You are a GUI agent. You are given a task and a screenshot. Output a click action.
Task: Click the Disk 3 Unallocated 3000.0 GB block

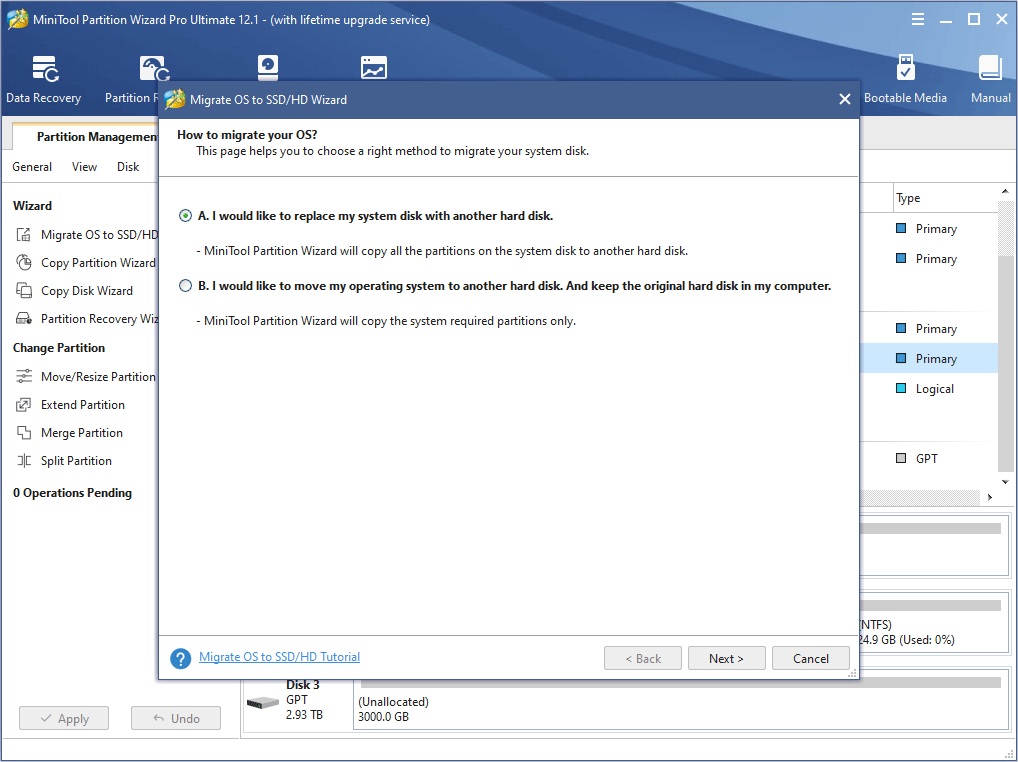pyautogui.click(x=681, y=700)
